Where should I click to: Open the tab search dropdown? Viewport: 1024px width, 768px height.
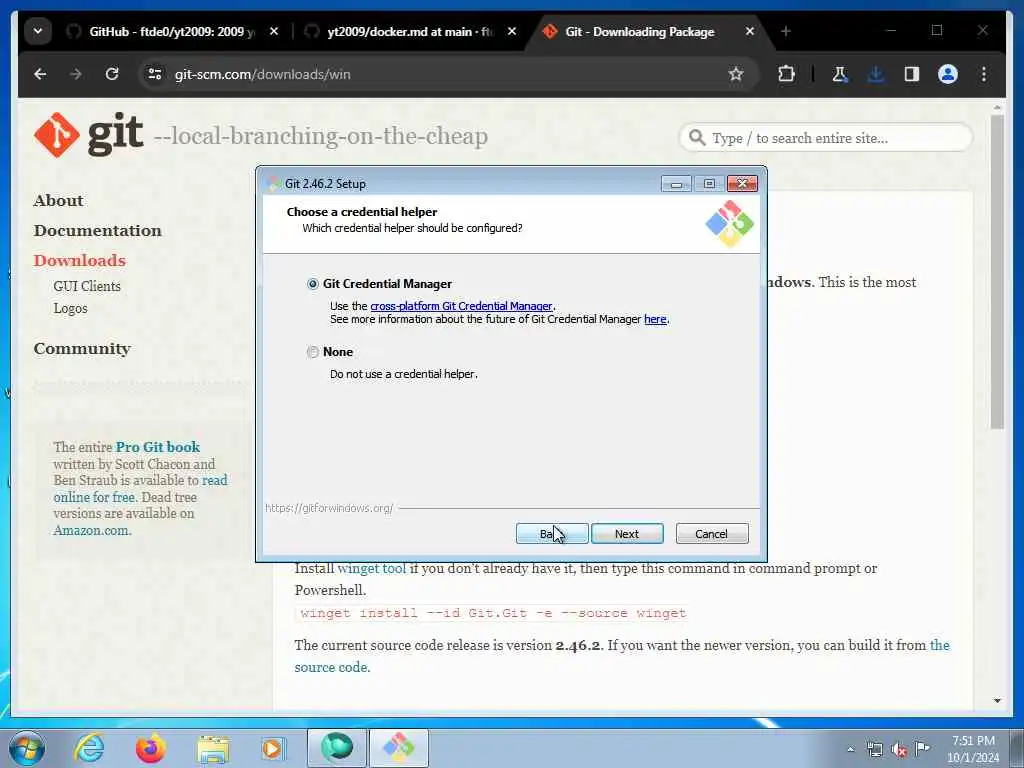point(38,31)
